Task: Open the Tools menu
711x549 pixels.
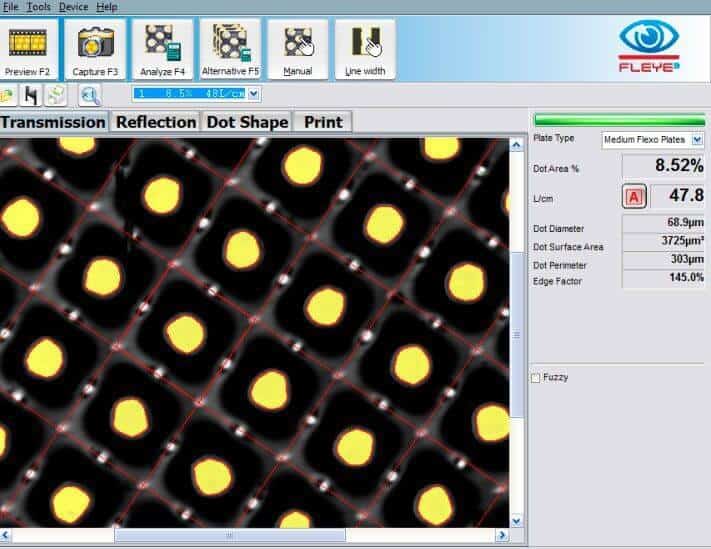Action: 39,7
